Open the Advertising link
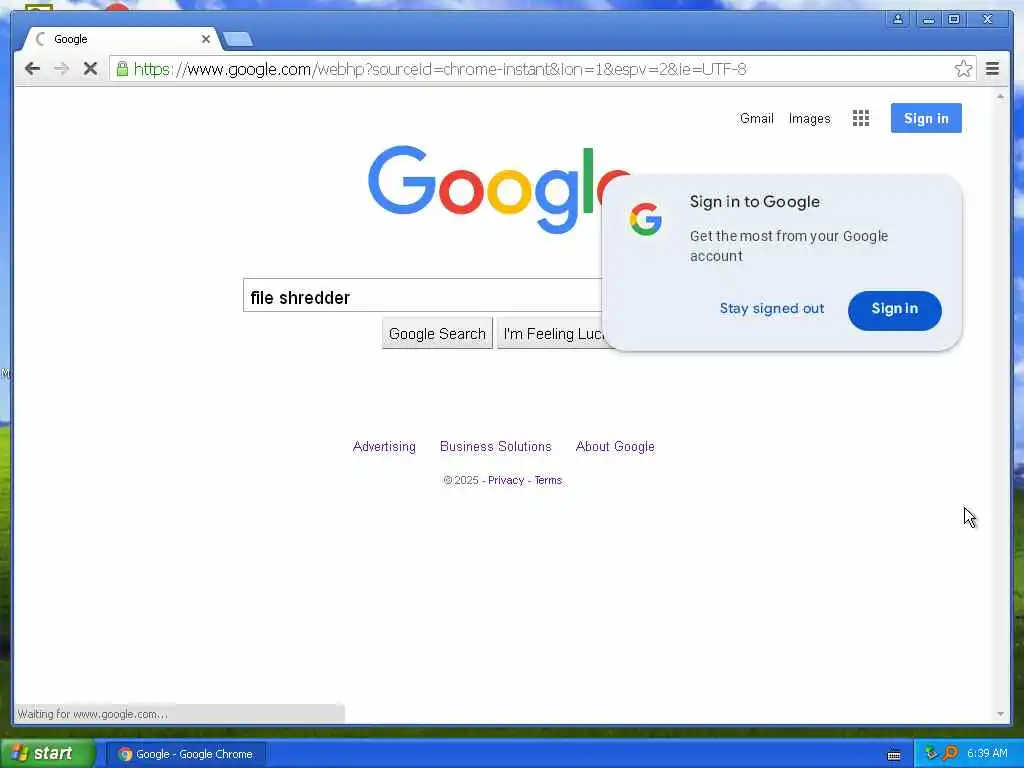This screenshot has width=1024, height=768. pyautogui.click(x=384, y=446)
